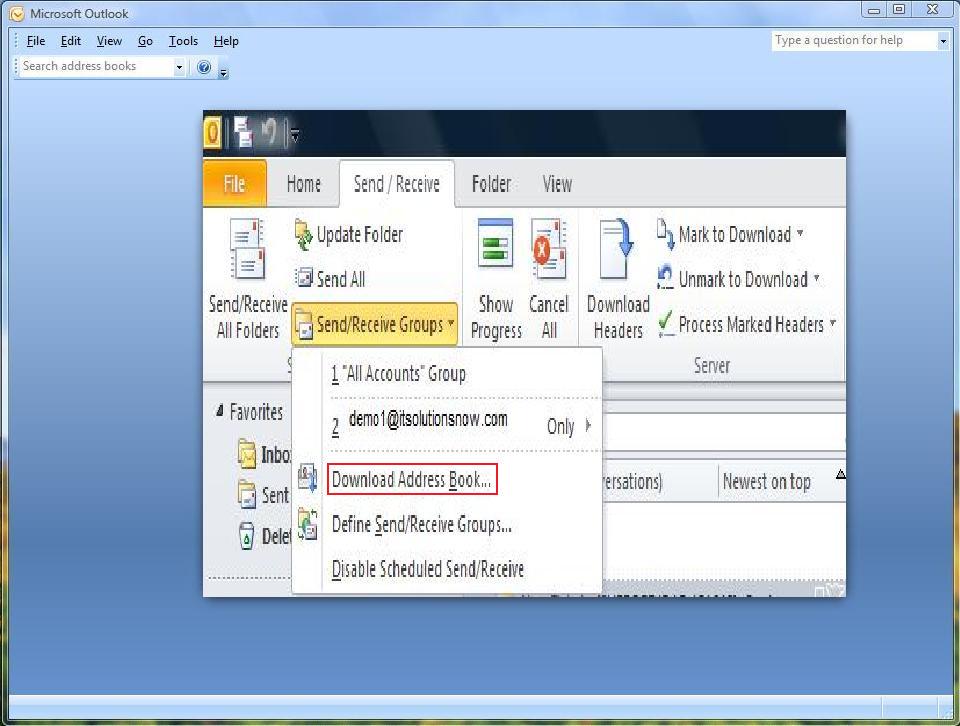
Task: Open the File menu in Outlook menu bar
Action: click(36, 41)
